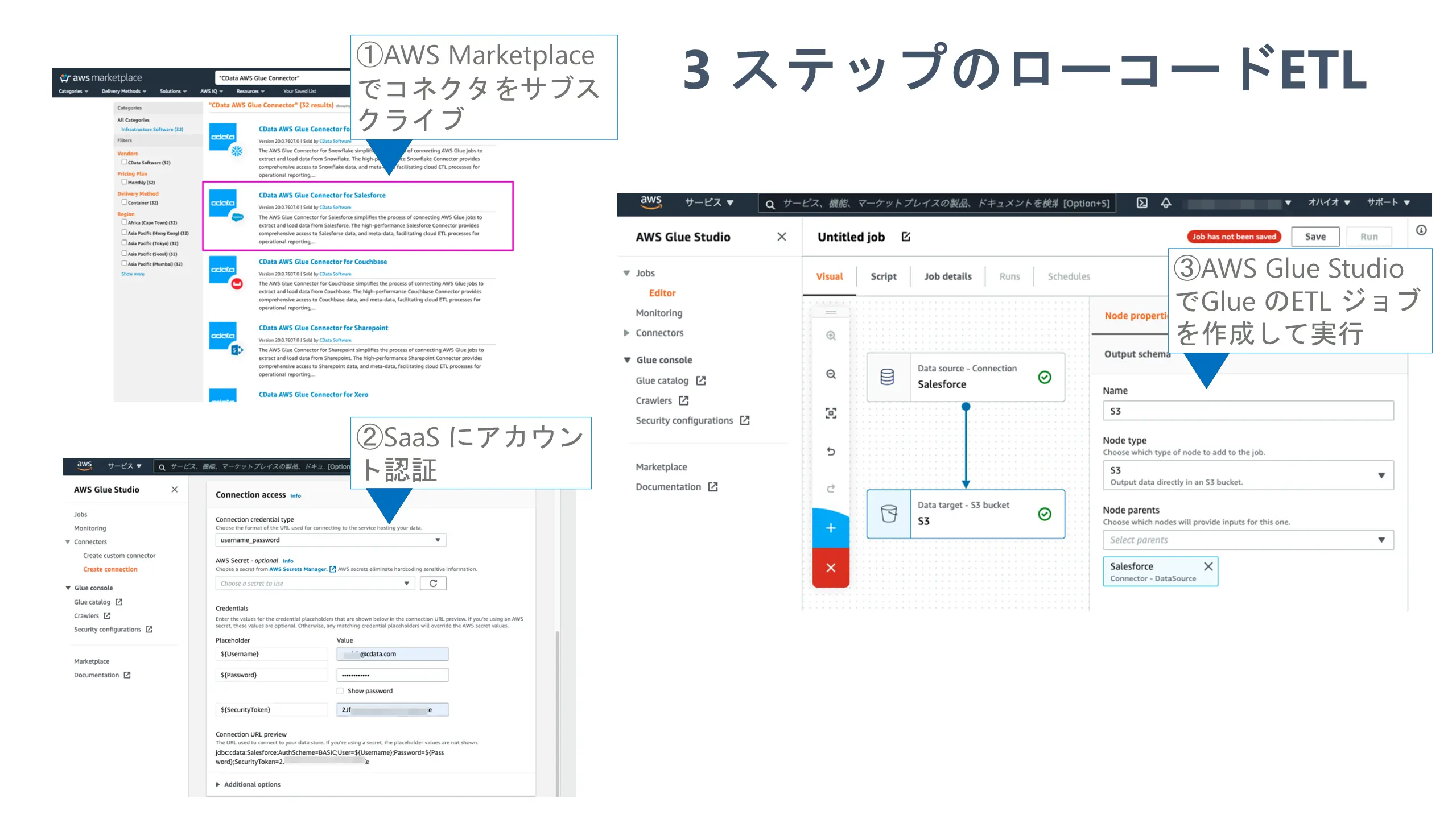Click the red remove node X button

tap(831, 568)
